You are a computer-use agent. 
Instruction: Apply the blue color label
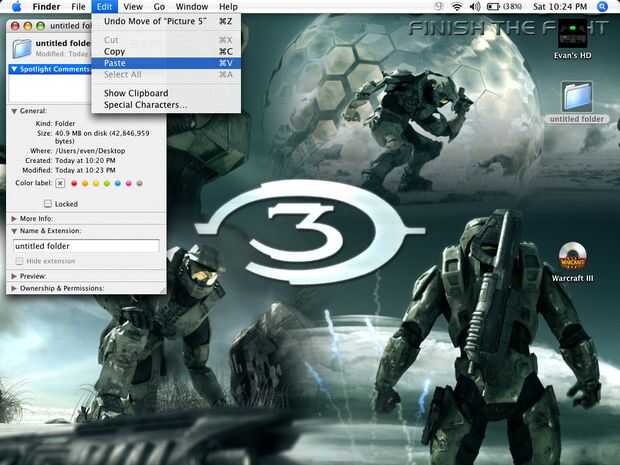(x=118, y=183)
